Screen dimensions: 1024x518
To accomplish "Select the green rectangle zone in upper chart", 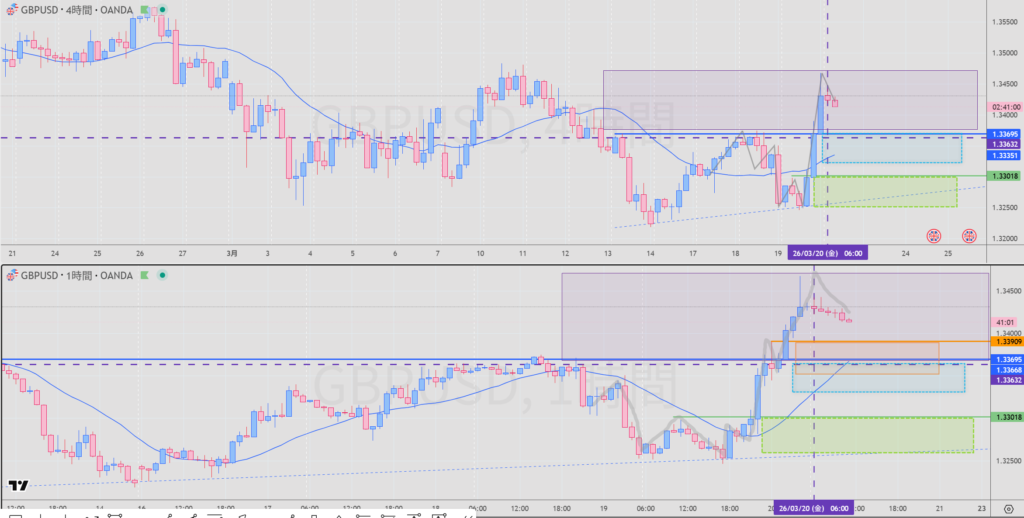I will point(885,191).
